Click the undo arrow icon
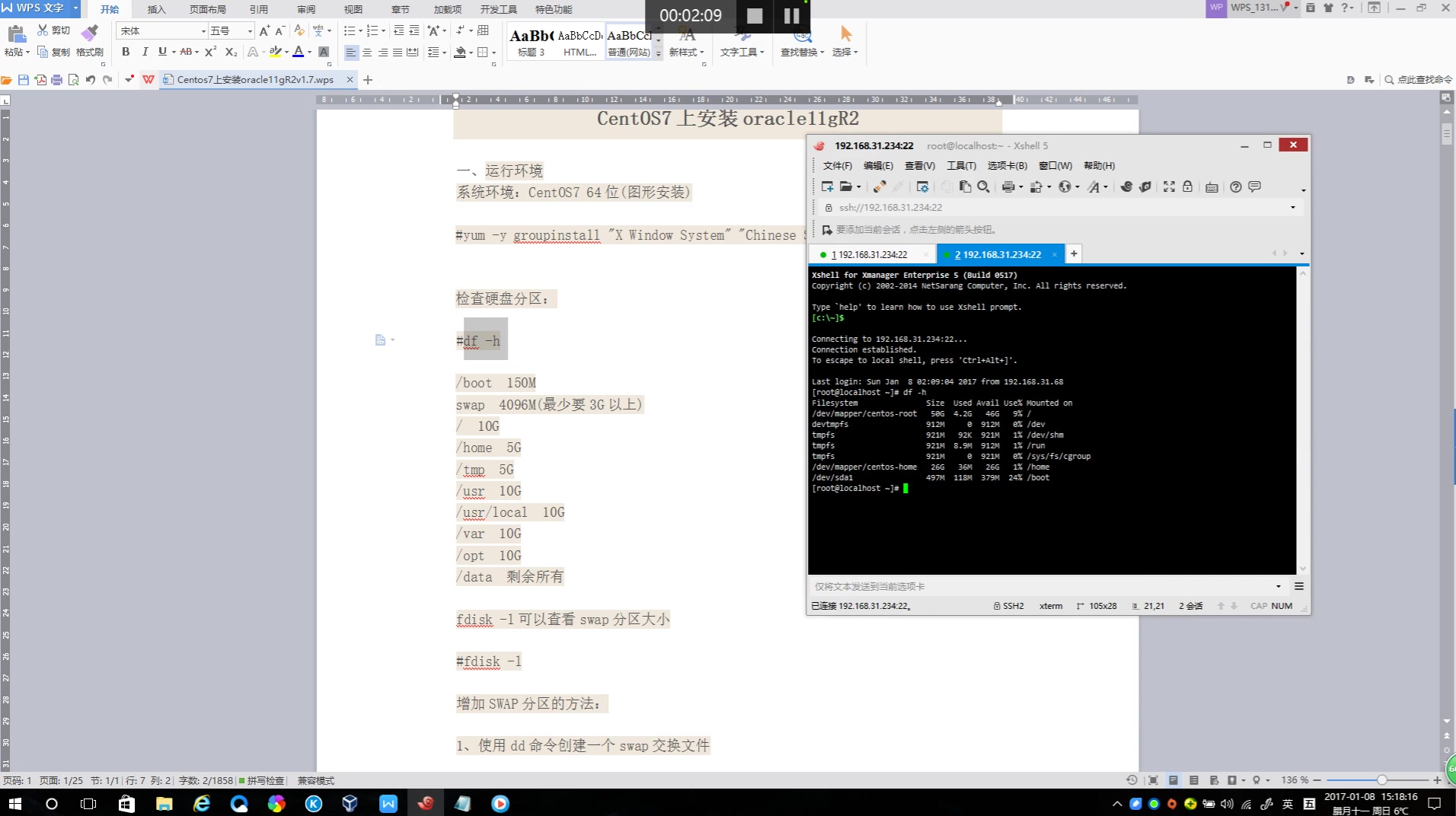The width and height of the screenshot is (1456, 816). pyautogui.click(x=91, y=80)
